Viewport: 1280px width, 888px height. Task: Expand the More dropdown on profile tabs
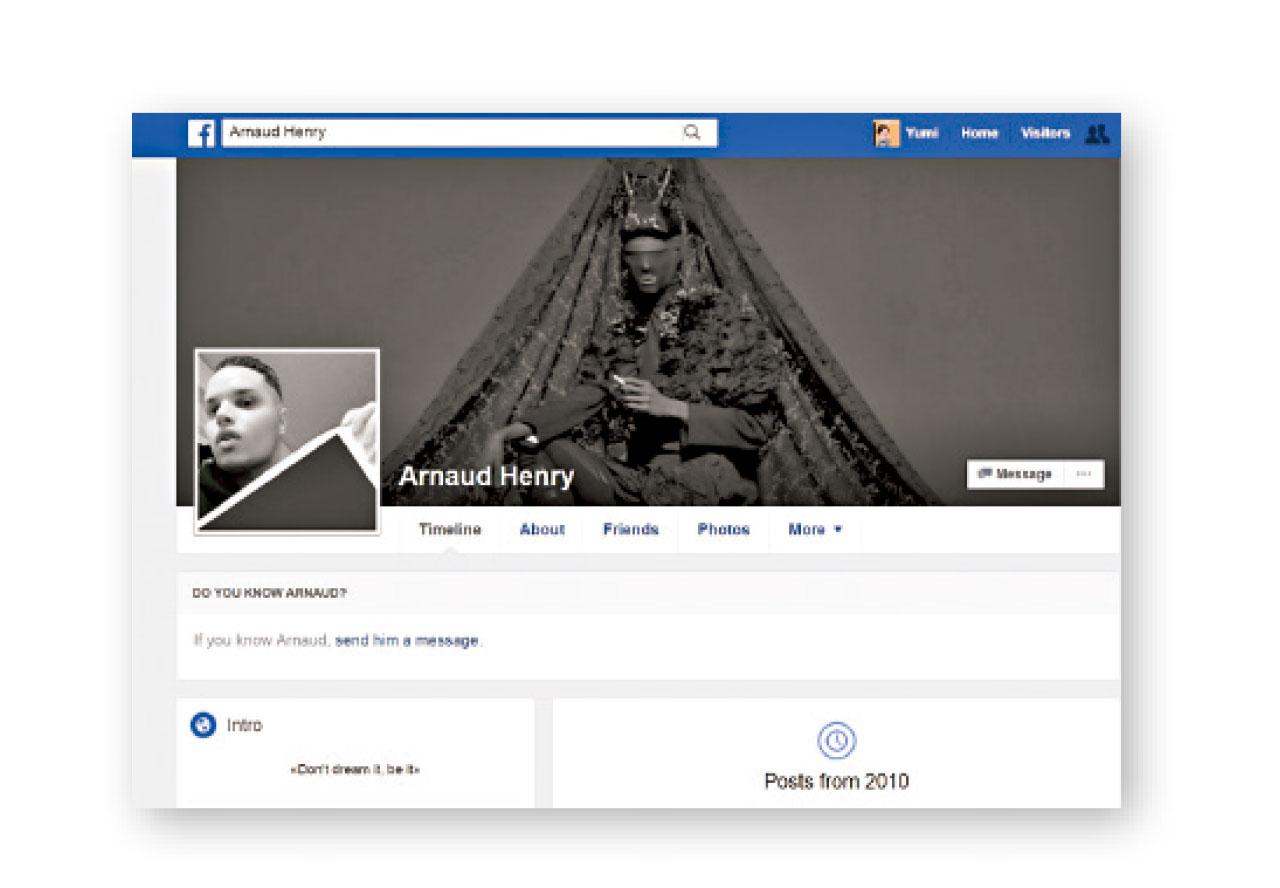[815, 530]
